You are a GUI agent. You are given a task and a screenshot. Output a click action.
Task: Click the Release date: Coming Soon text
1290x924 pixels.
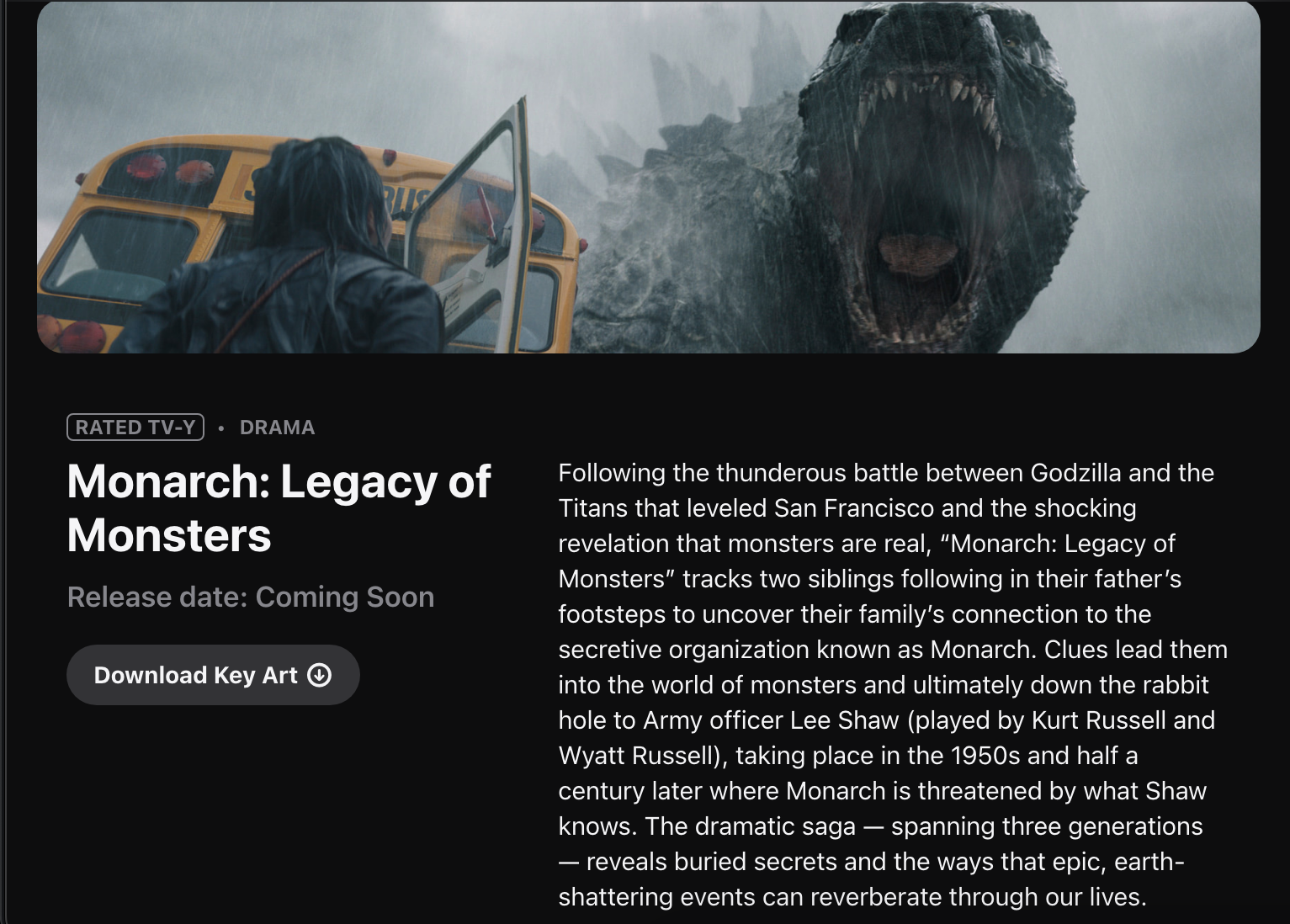pyautogui.click(x=251, y=597)
